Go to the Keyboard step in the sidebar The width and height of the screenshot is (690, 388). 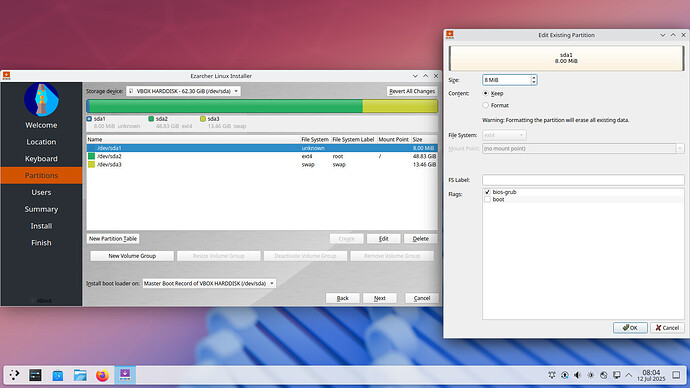41,158
